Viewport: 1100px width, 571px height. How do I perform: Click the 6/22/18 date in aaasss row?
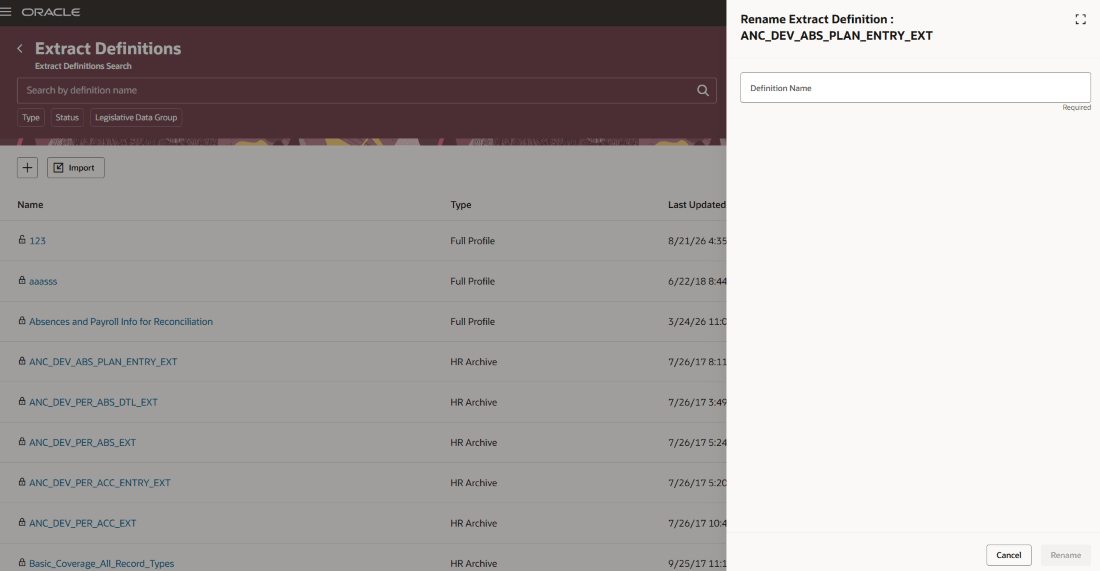[697, 281]
